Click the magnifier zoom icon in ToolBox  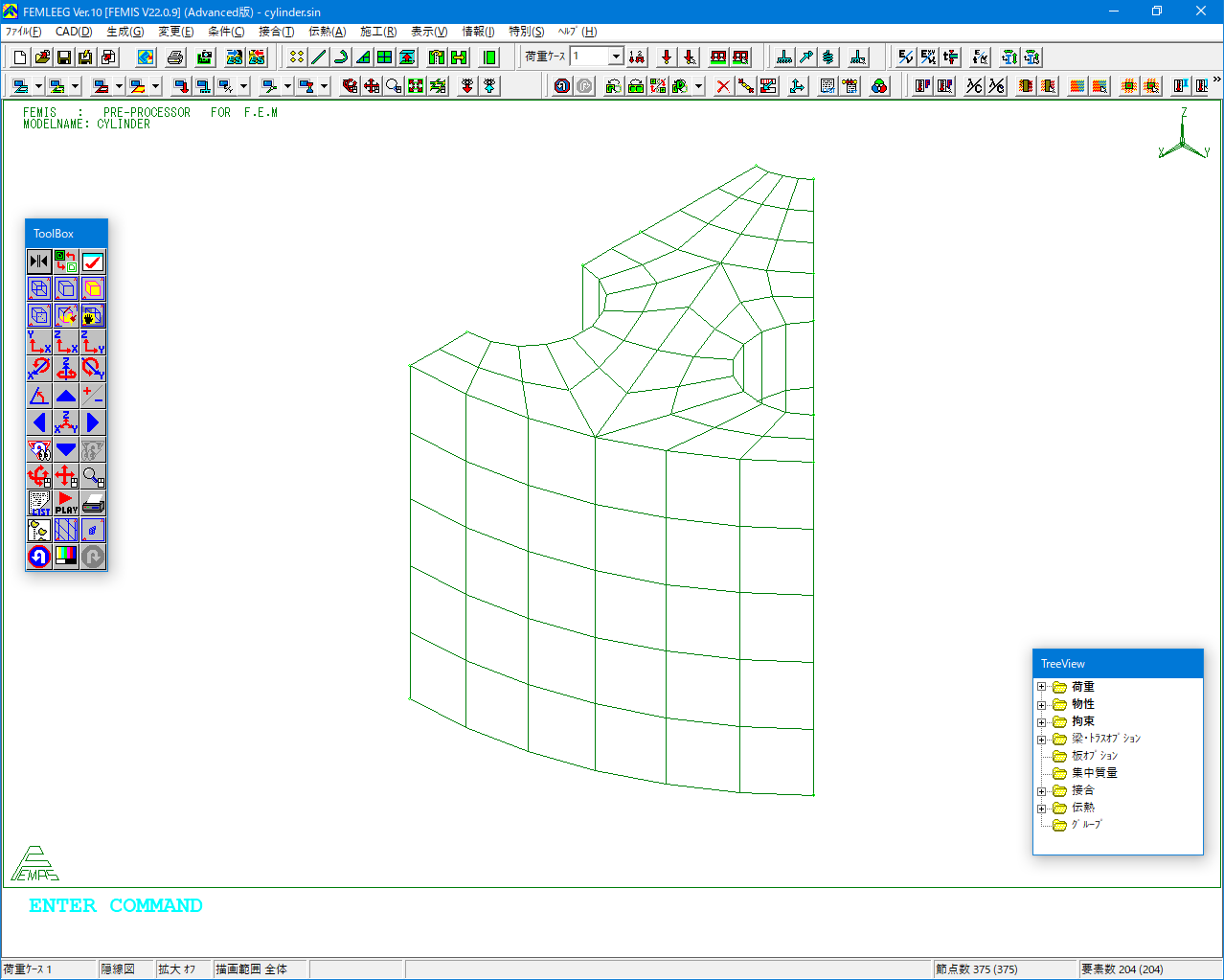click(x=93, y=476)
